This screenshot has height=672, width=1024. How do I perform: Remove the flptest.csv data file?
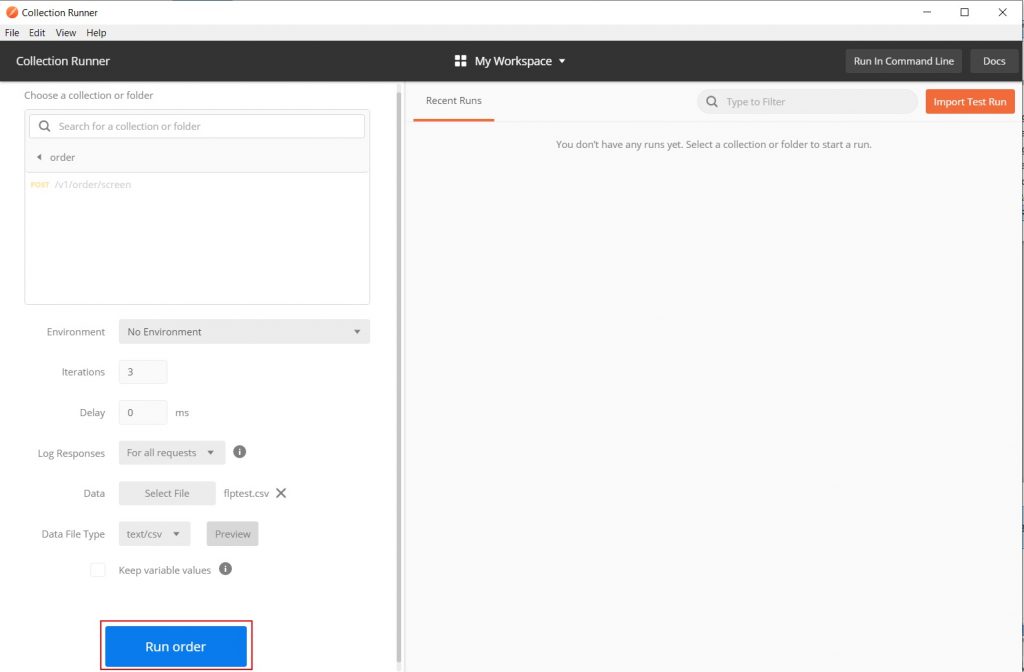(281, 493)
